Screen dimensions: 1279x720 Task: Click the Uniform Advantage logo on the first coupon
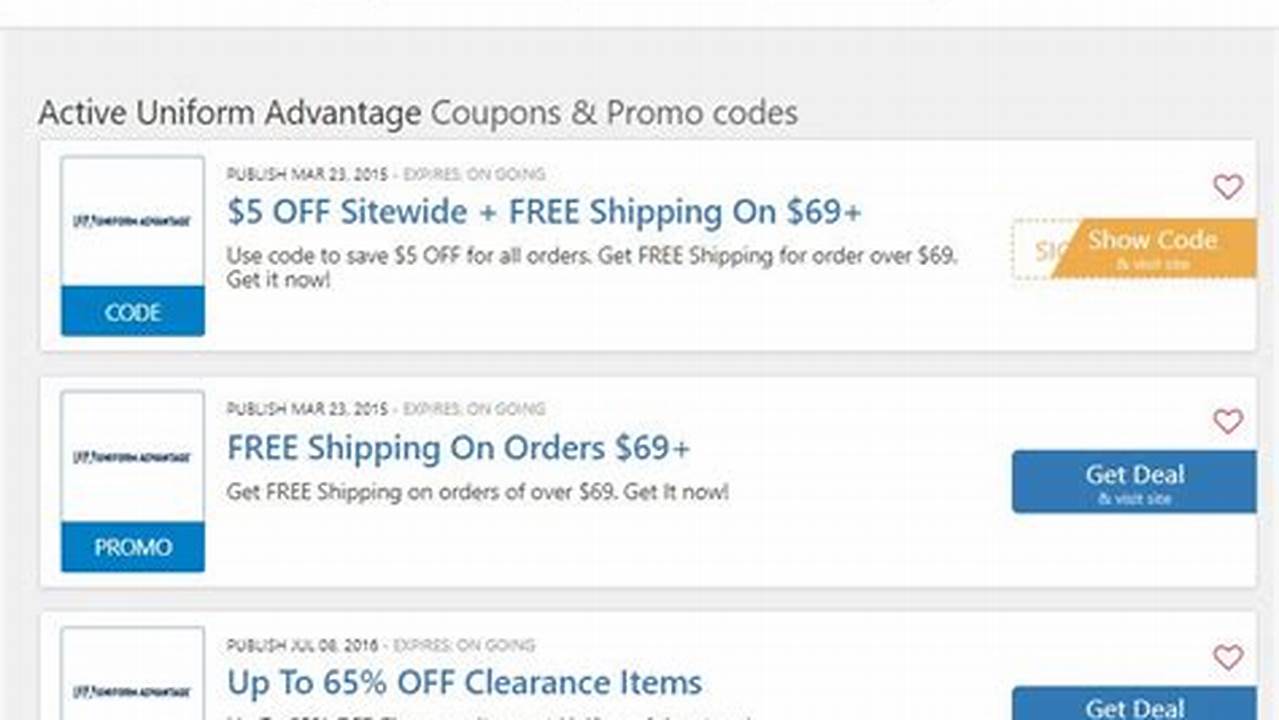(132, 219)
